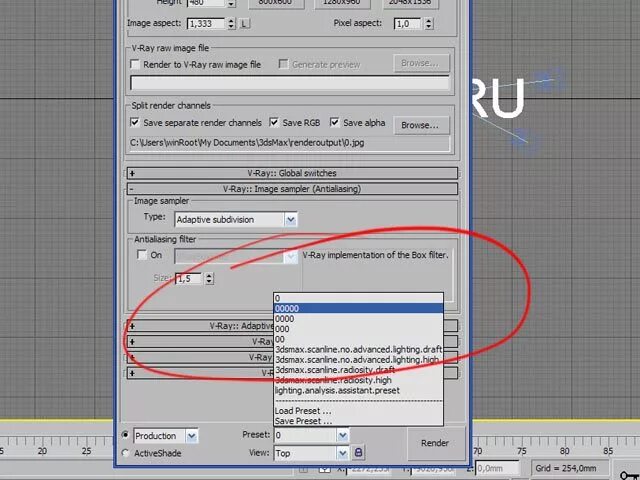
Task: Uncheck Save RGB option
Action: (274, 122)
